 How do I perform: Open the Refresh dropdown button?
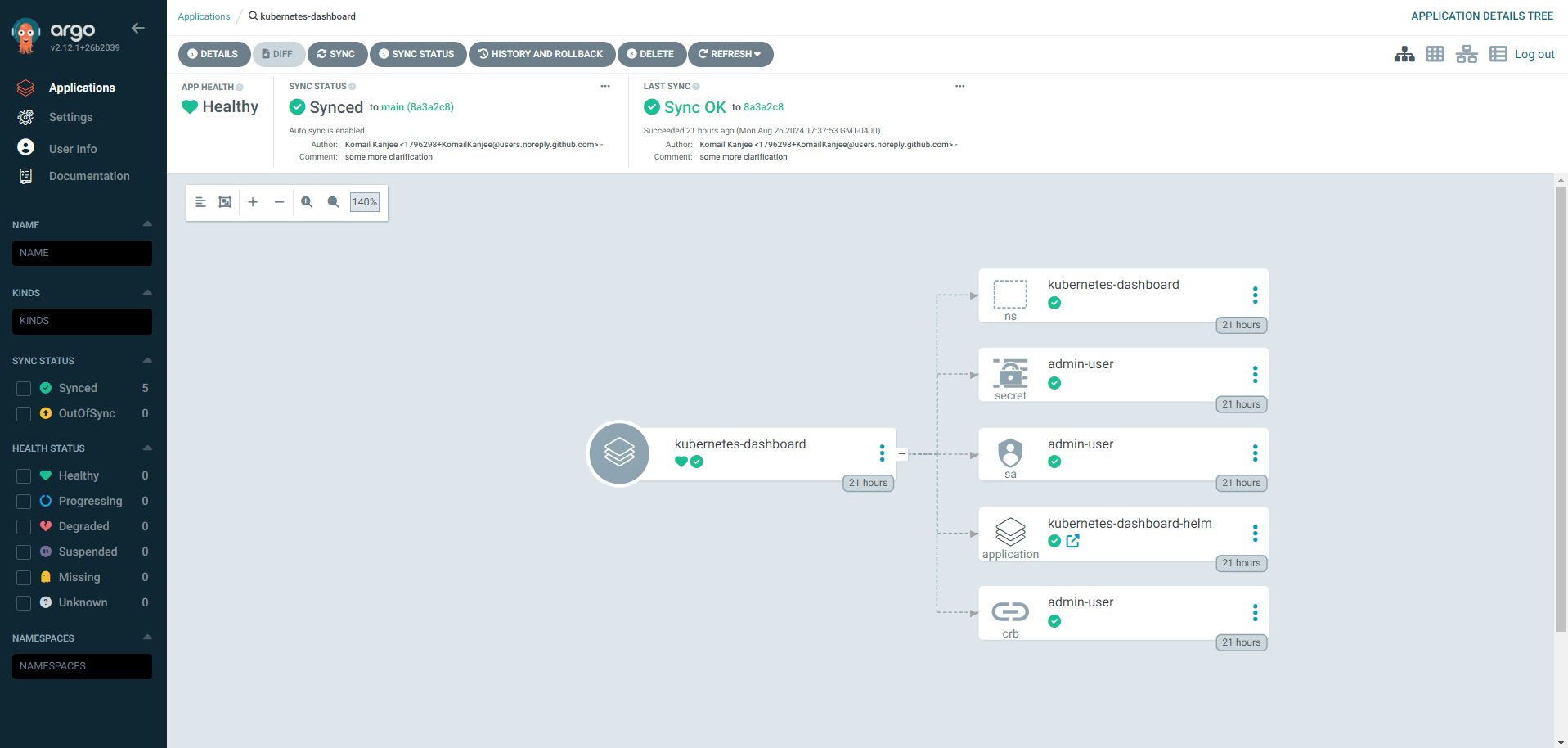tap(730, 54)
